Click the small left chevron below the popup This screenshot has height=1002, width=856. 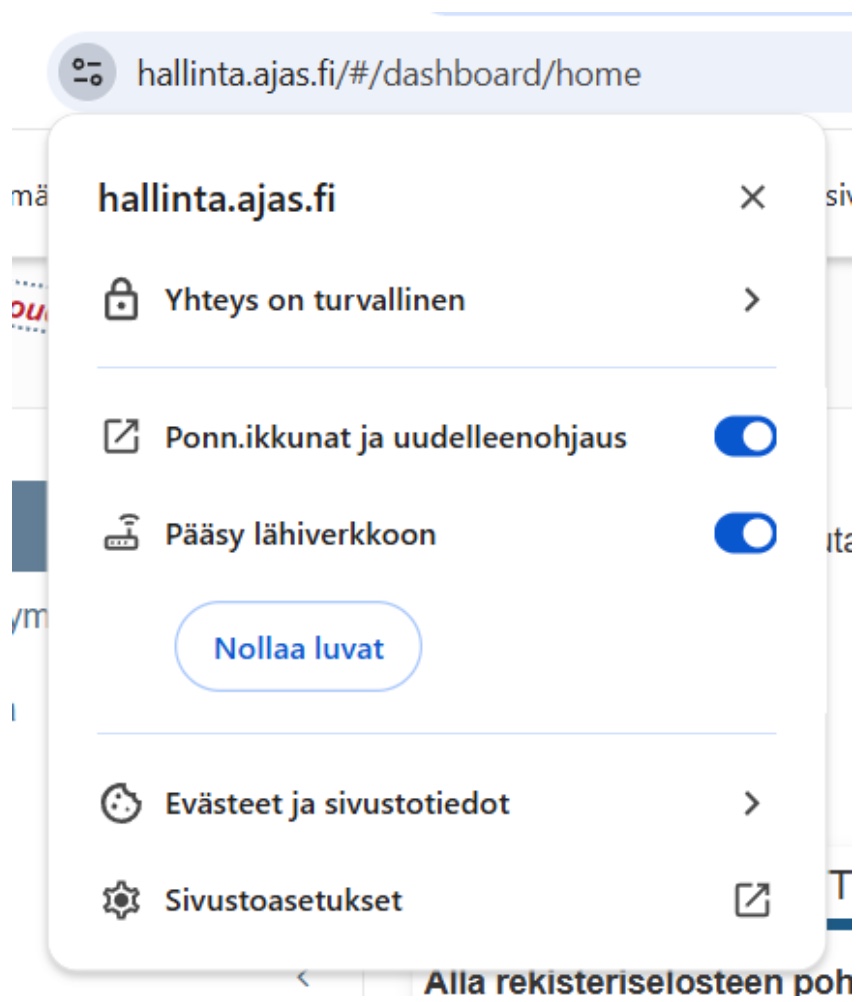point(304,977)
